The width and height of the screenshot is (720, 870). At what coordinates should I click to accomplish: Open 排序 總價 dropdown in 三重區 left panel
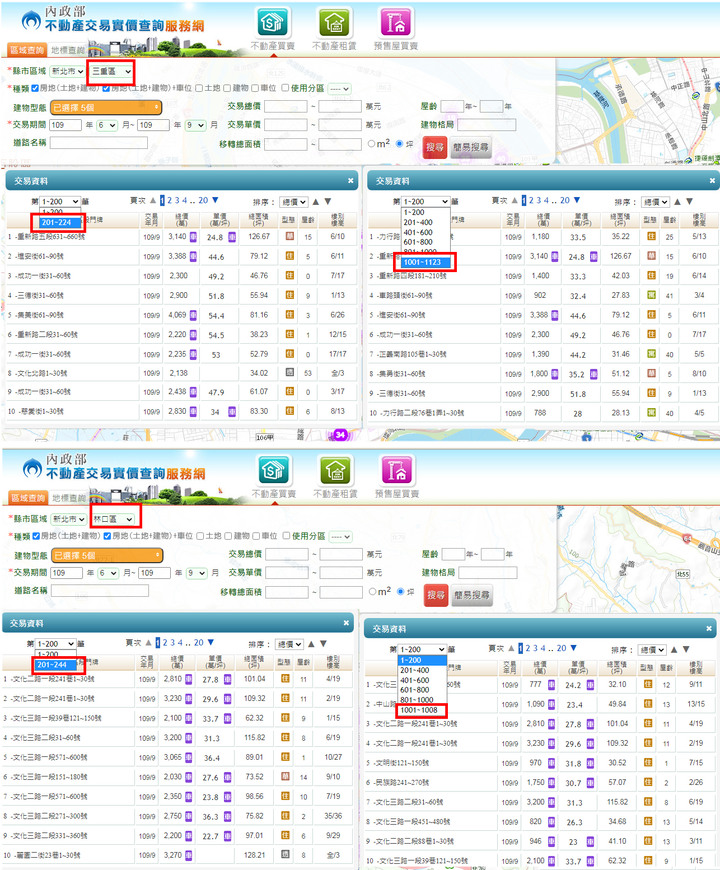pos(293,202)
